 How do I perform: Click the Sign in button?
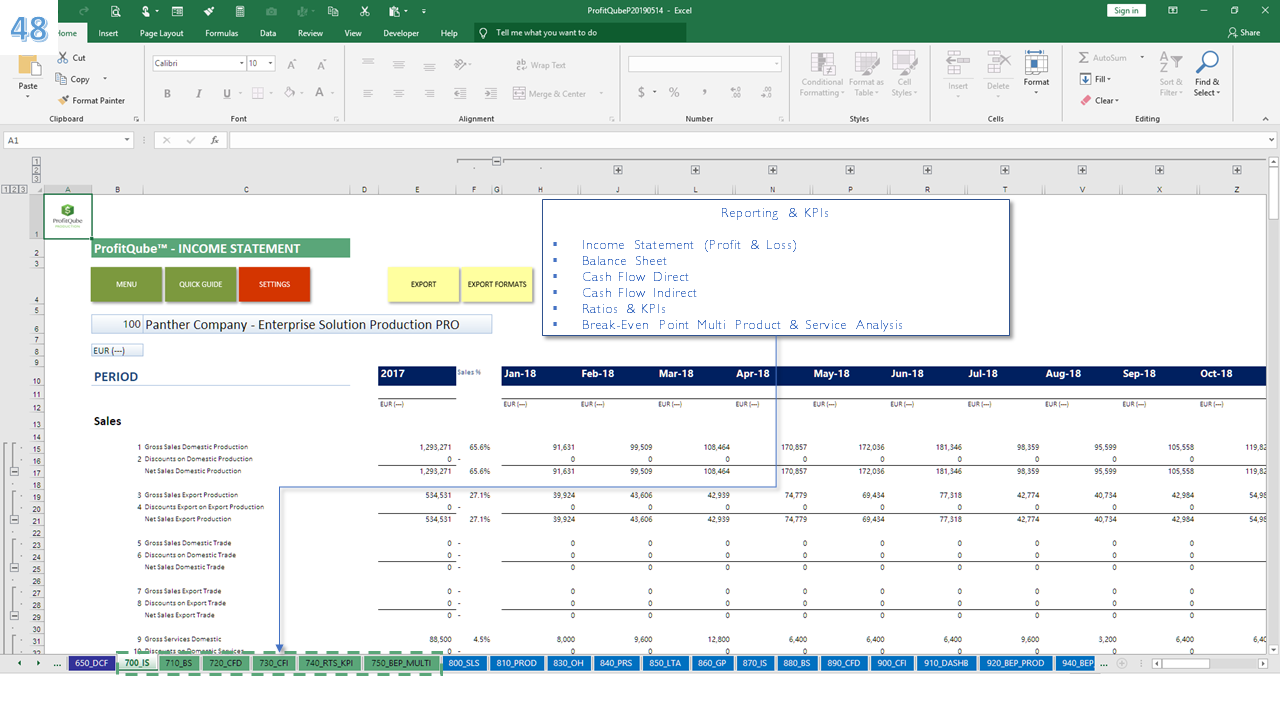[1126, 10]
